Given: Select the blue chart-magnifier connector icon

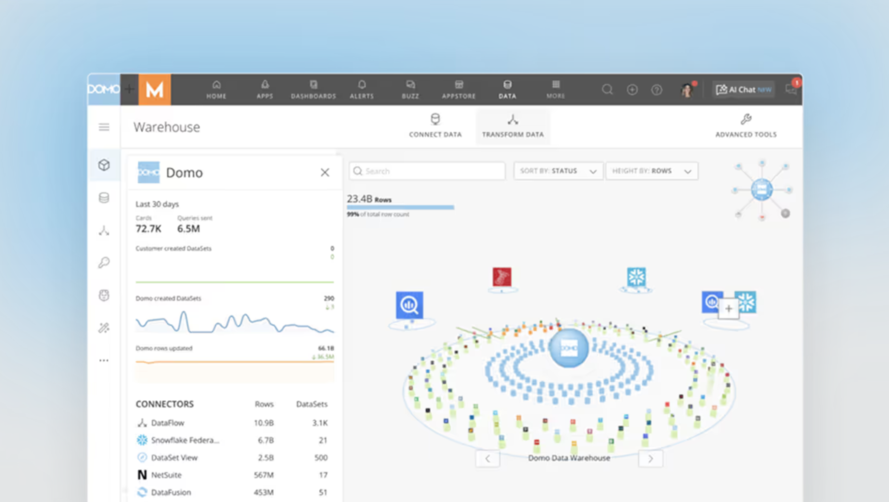Looking at the screenshot, I should tap(409, 305).
